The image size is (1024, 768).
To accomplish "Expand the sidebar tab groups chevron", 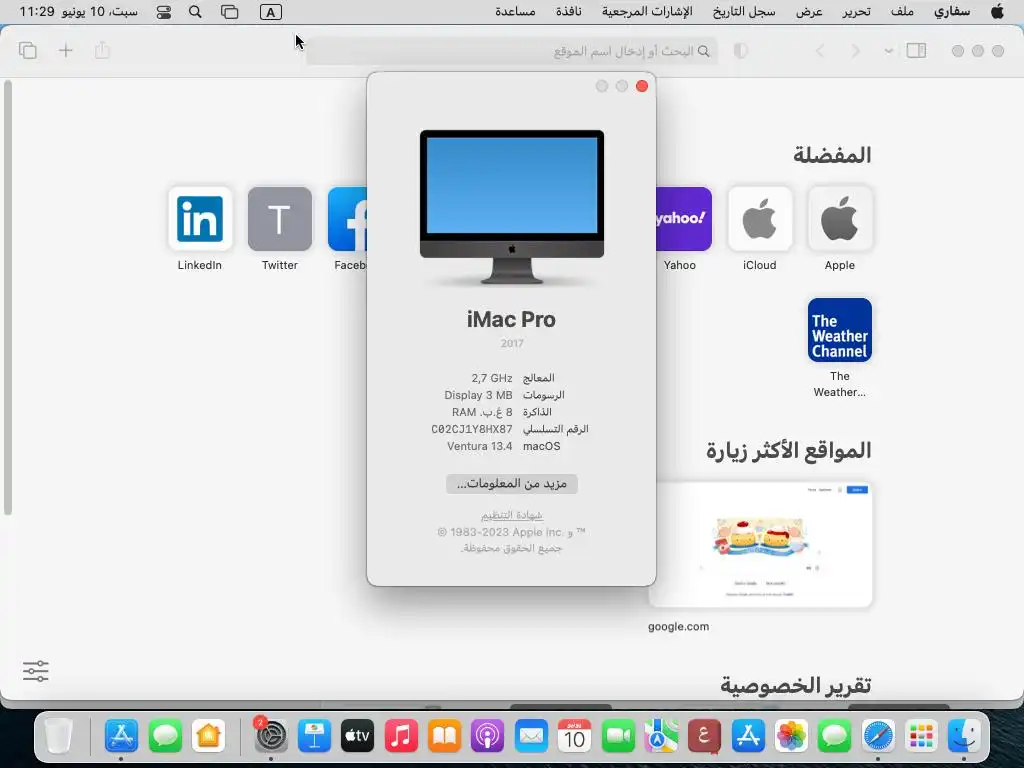I will coord(889,51).
